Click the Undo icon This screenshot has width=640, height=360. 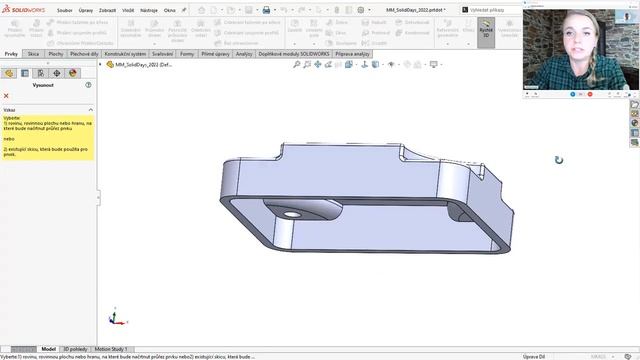point(284,10)
